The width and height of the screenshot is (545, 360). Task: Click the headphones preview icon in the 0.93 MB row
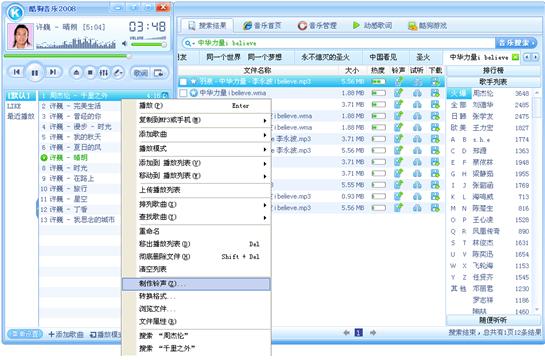[x=417, y=196]
